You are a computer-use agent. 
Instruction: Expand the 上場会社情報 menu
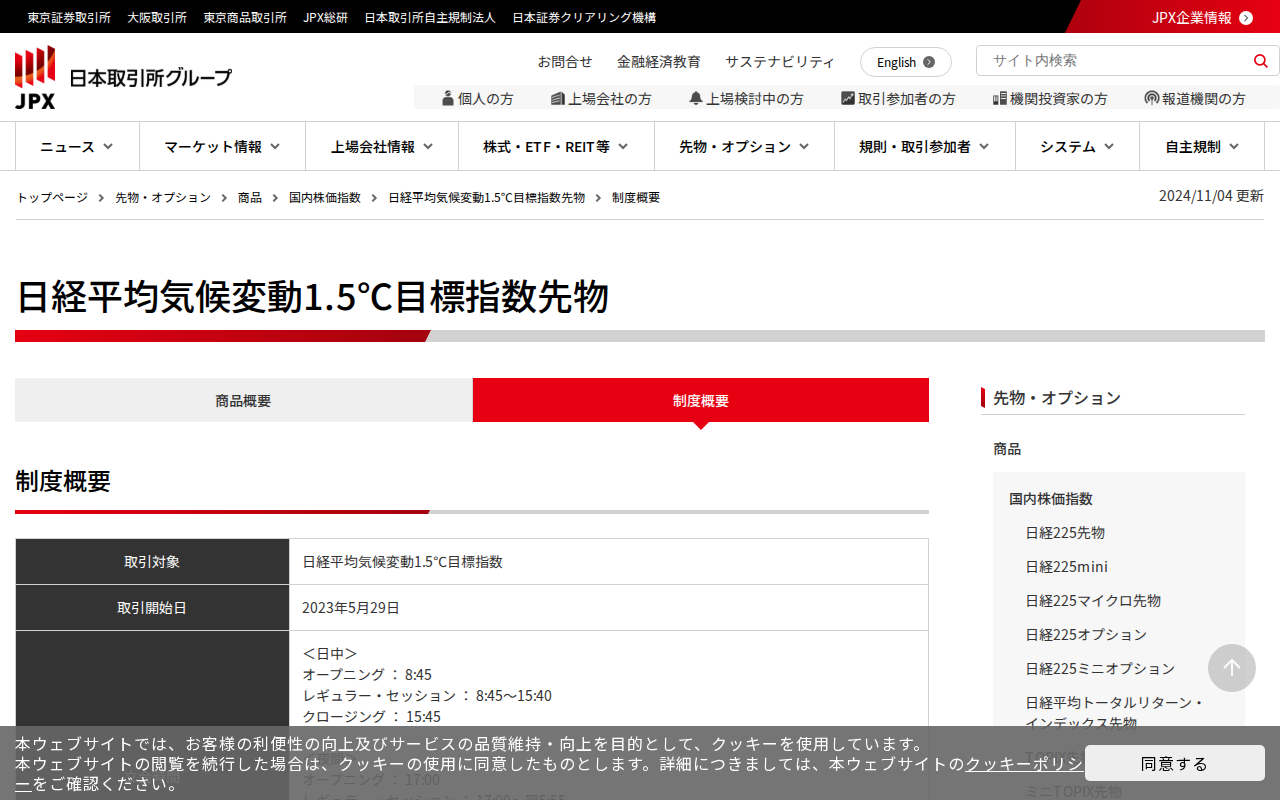(382, 147)
